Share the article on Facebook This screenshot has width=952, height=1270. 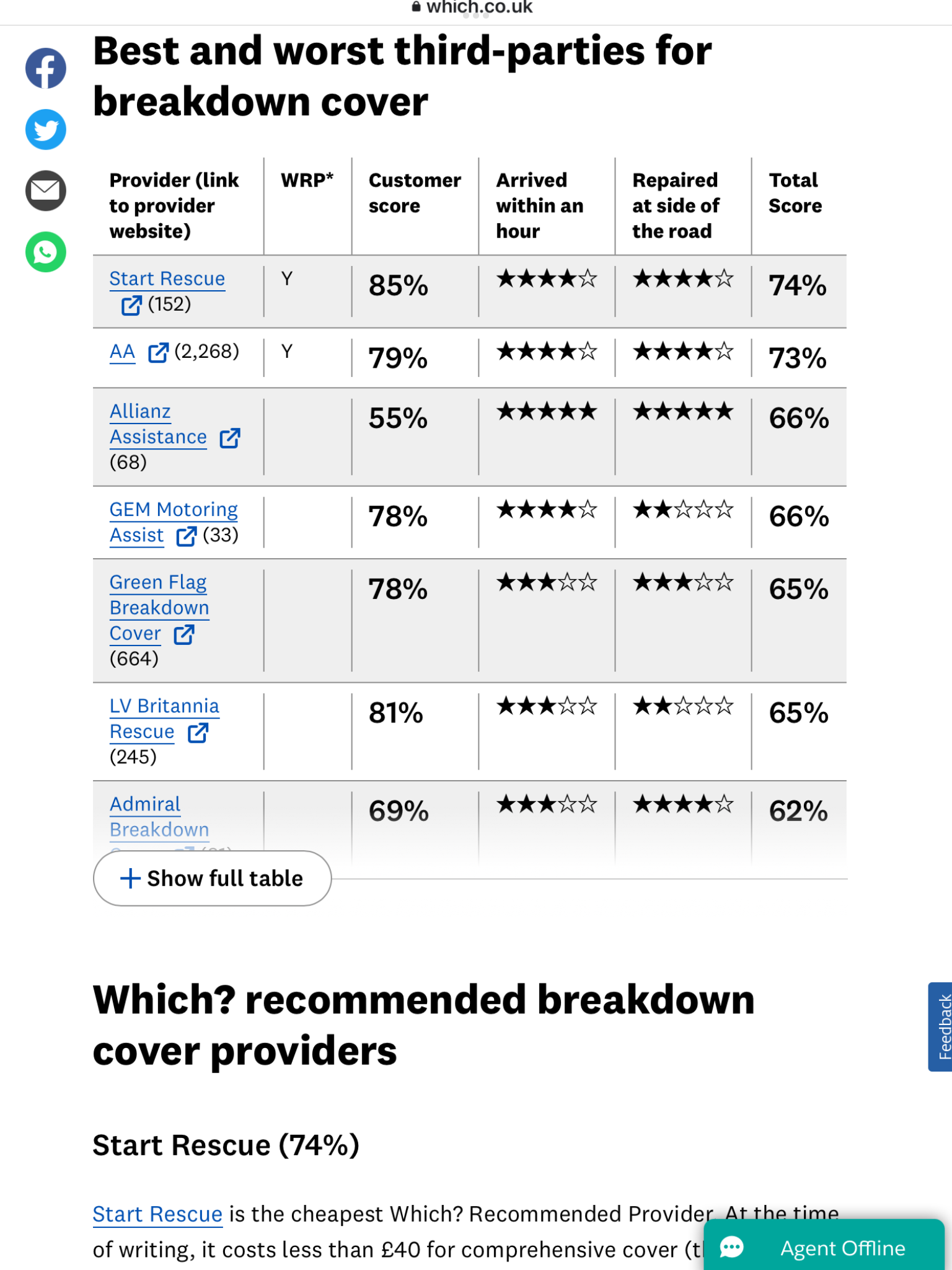[x=46, y=68]
